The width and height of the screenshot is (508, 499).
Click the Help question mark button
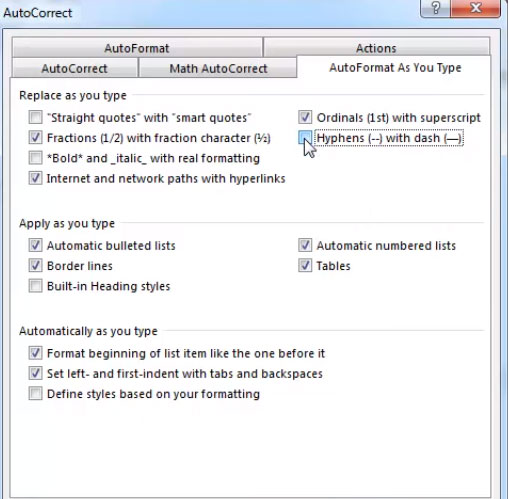coord(435,7)
